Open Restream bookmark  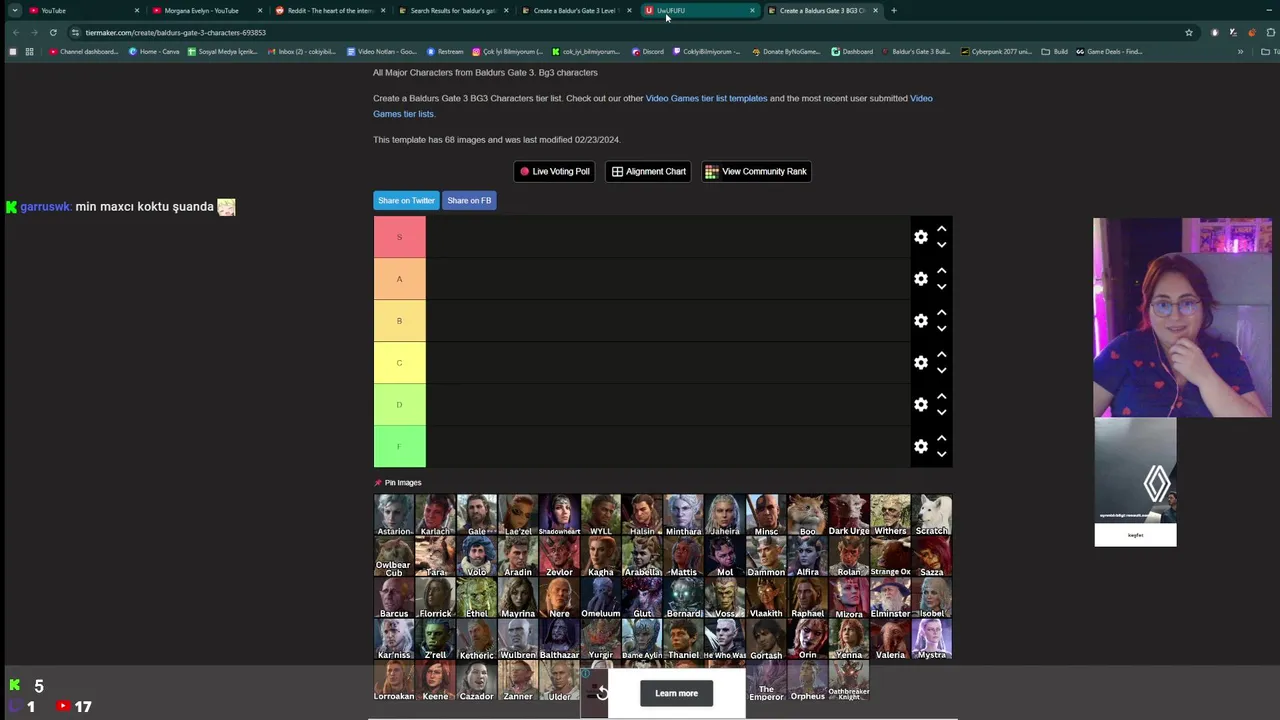pos(445,51)
